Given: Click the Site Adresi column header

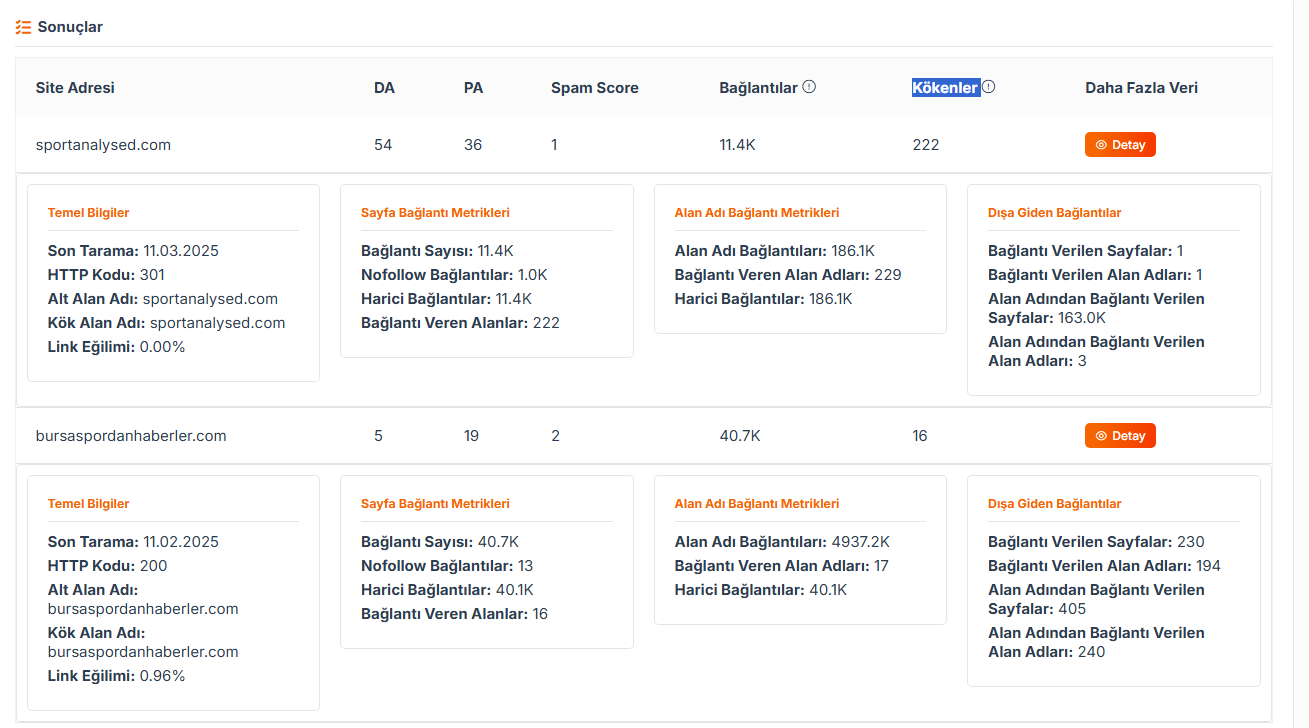Looking at the screenshot, I should (75, 88).
